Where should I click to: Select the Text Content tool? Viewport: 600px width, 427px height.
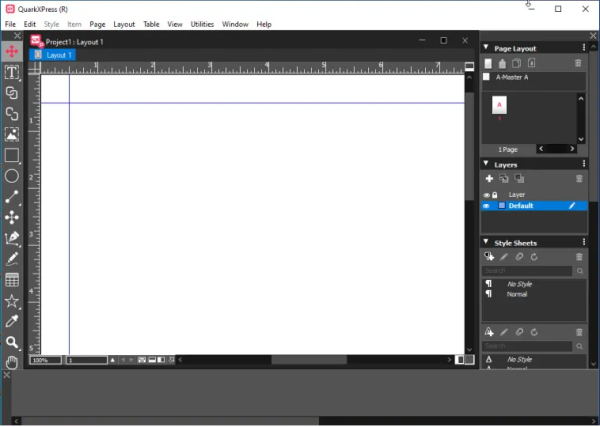(x=12, y=72)
